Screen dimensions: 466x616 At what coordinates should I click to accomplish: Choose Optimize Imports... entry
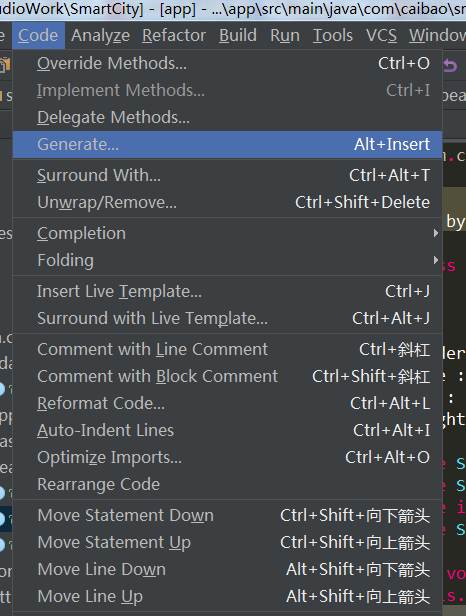[227, 458]
